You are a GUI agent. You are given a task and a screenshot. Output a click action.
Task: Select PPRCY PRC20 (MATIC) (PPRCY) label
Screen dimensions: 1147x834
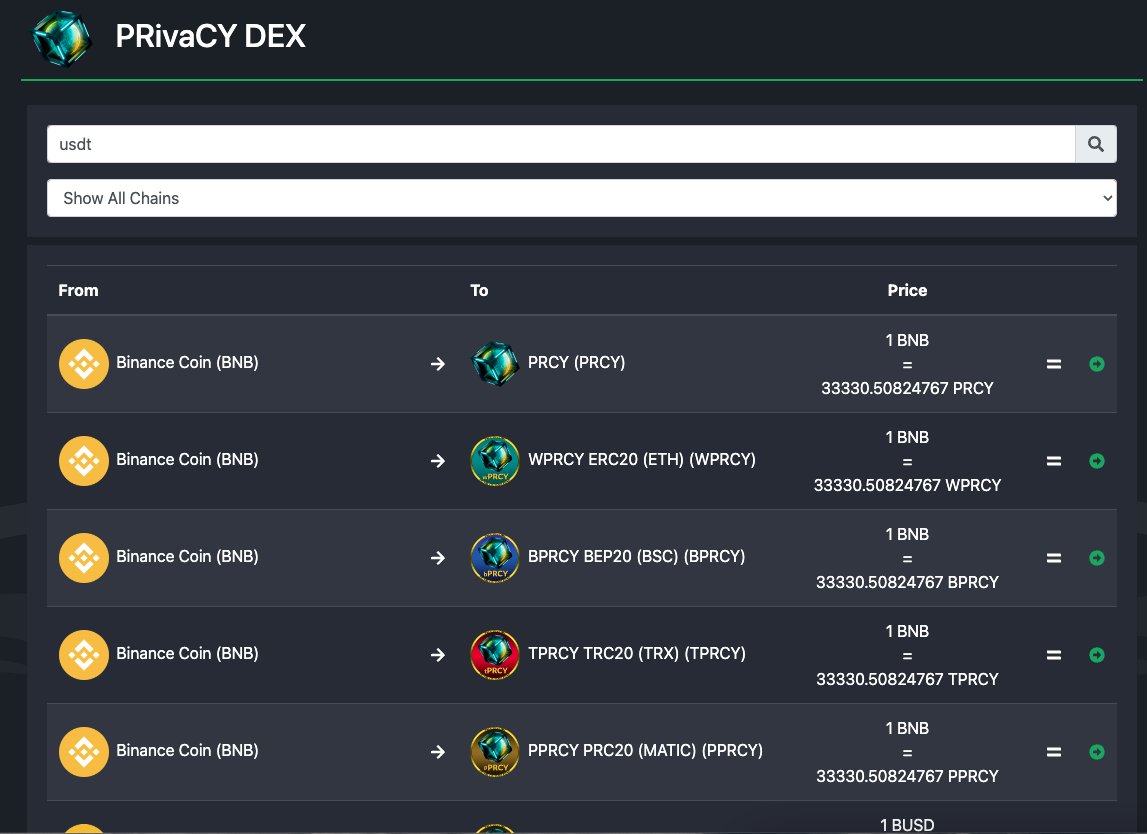[x=645, y=751]
